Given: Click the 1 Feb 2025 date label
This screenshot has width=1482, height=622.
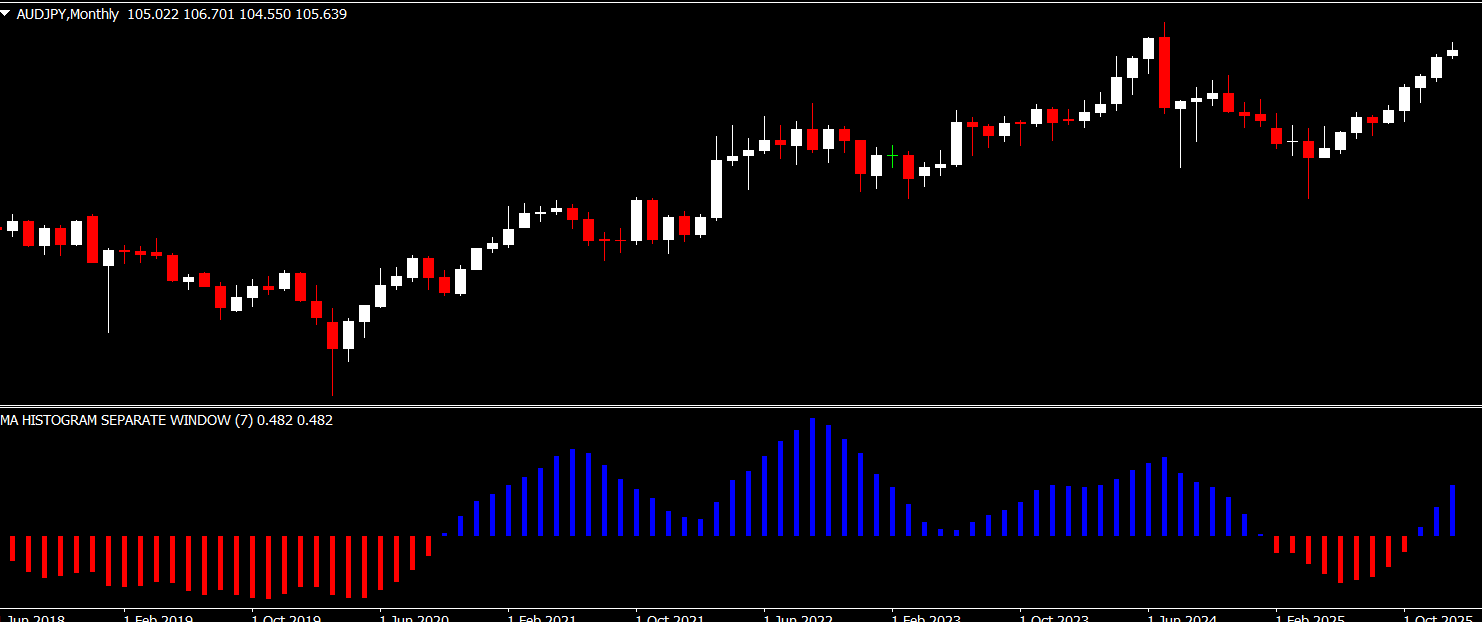Looking at the screenshot, I should (x=1310, y=618).
